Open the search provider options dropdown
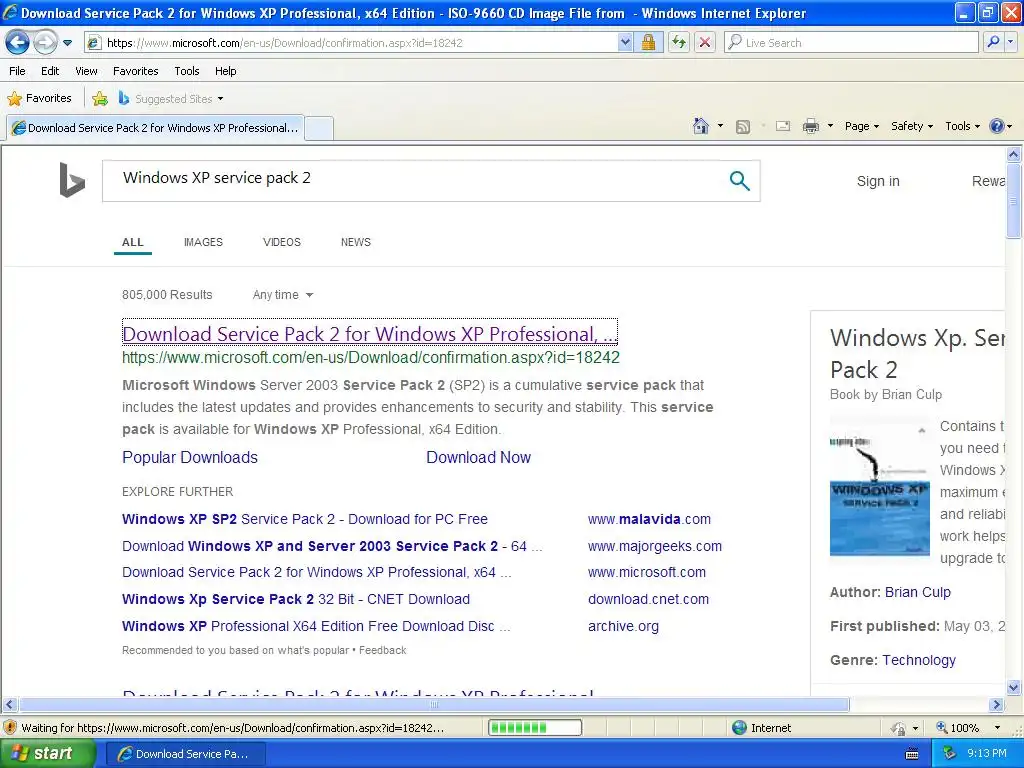Image resolution: width=1024 pixels, height=768 pixels. coord(1011,43)
